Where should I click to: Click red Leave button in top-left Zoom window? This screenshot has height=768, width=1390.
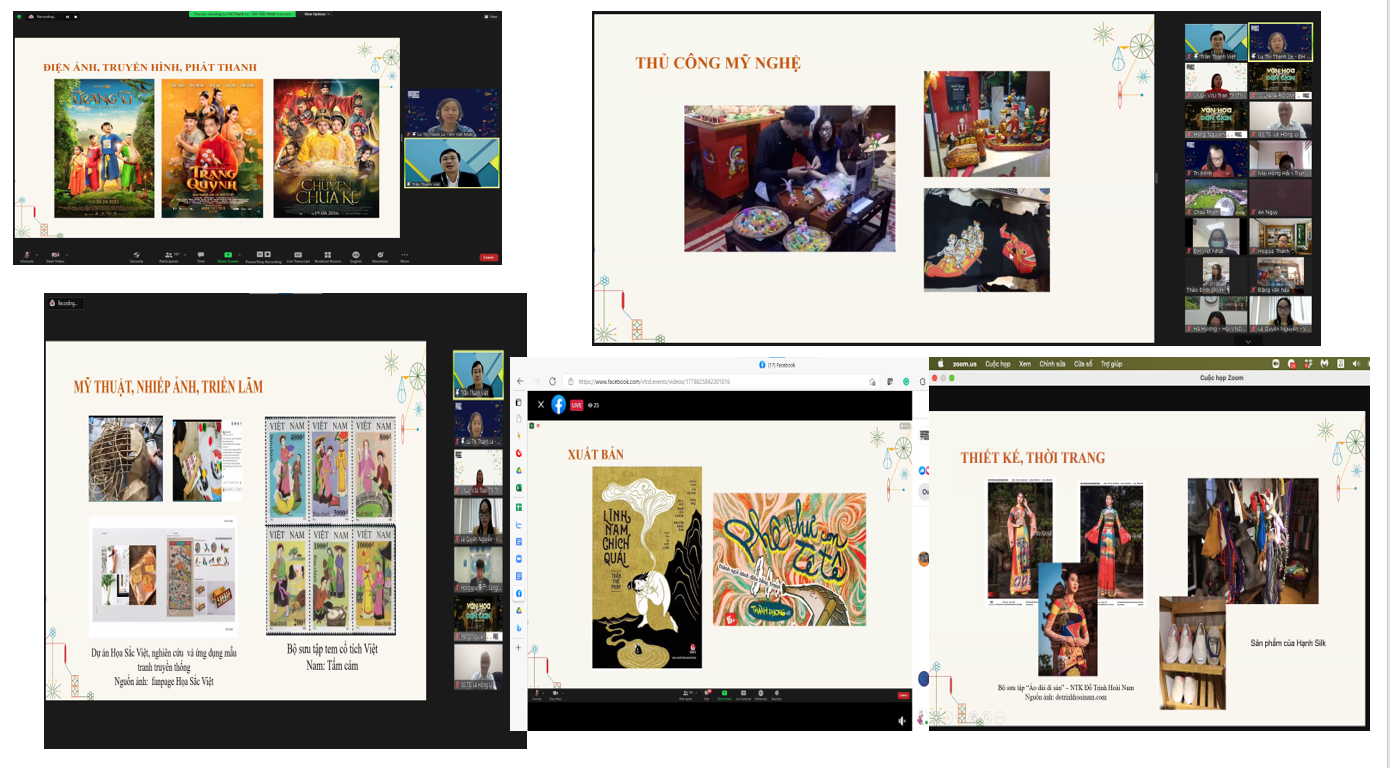tap(488, 257)
